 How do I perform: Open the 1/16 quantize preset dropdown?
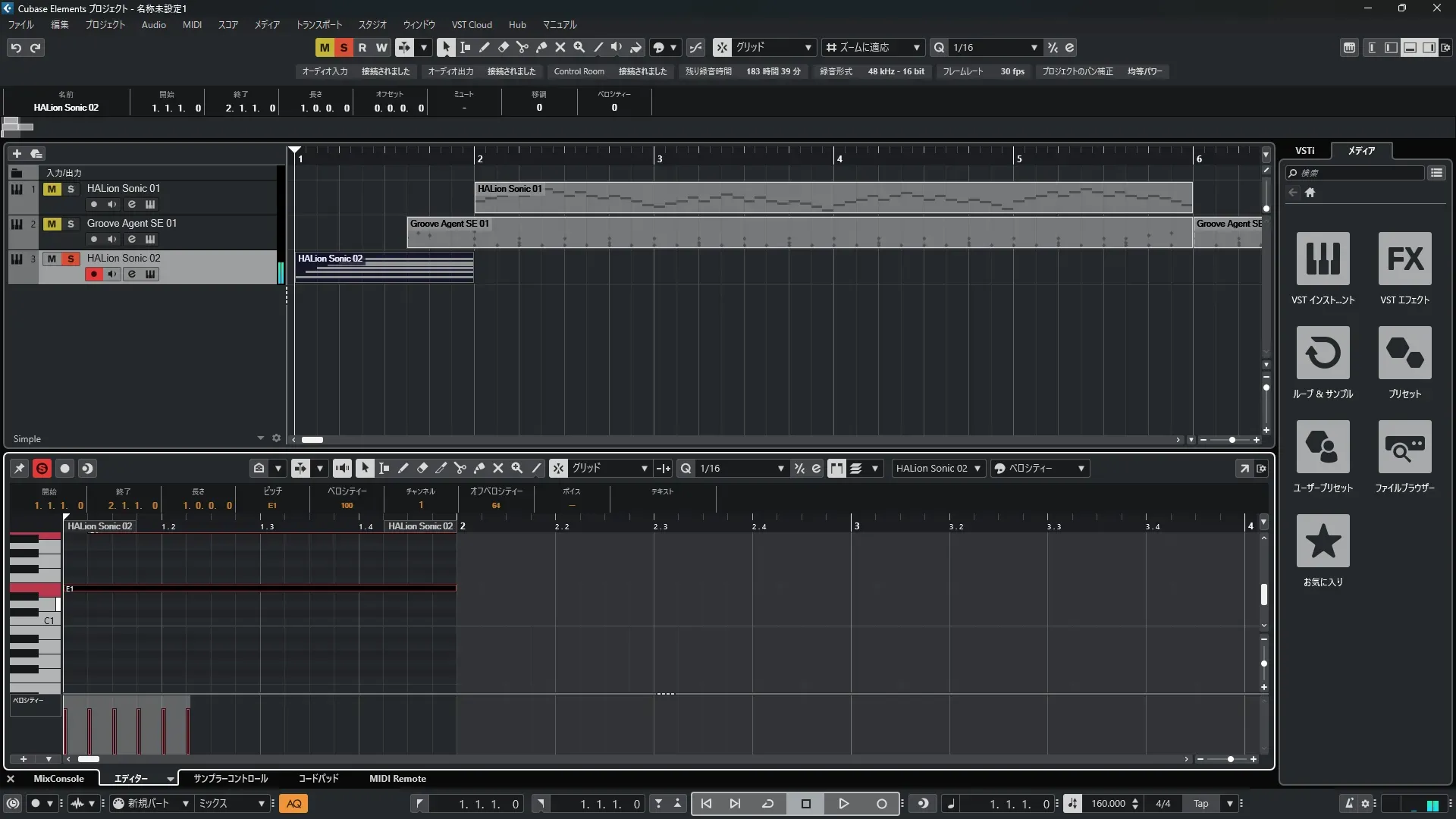tap(1034, 47)
